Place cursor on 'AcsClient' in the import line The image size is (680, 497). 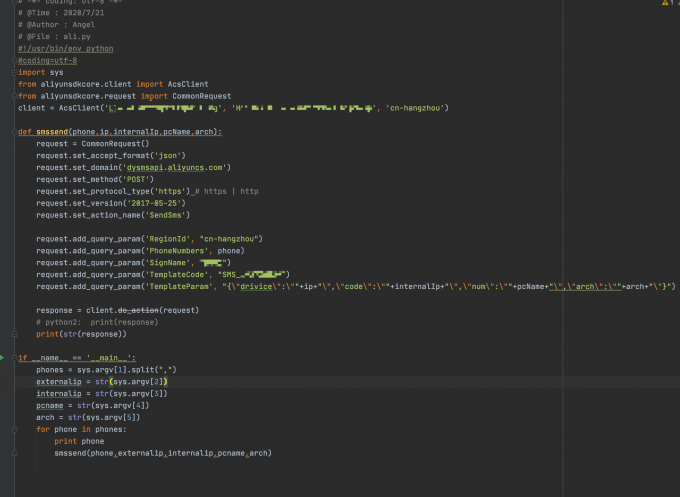tap(188, 84)
